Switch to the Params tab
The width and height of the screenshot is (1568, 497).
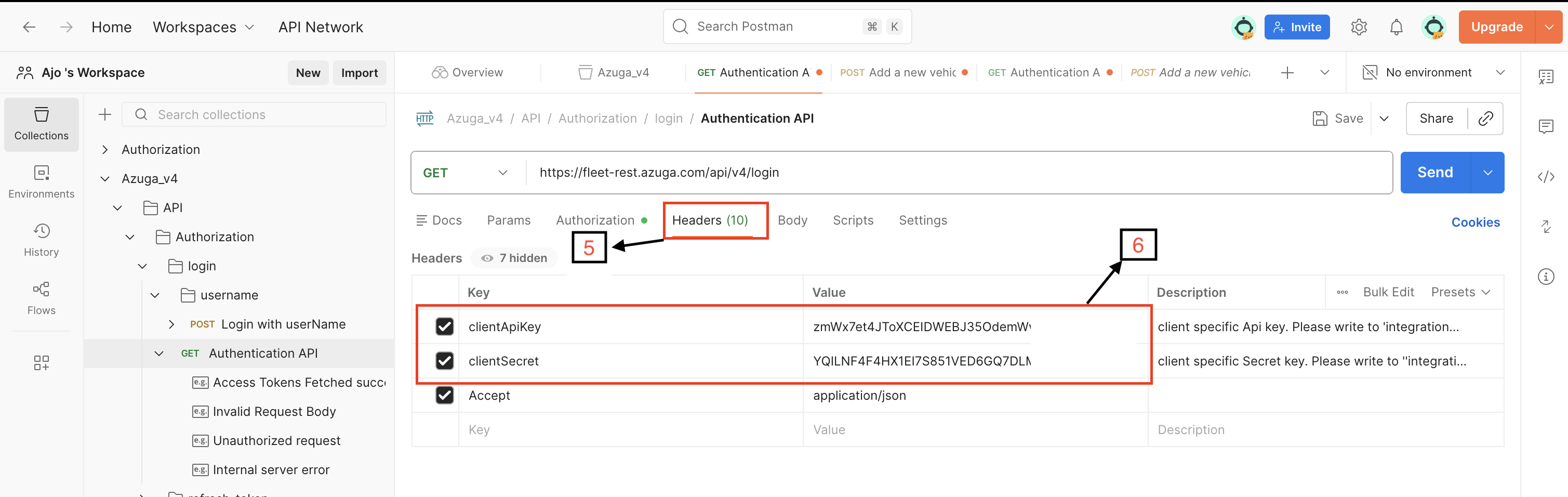coord(508,220)
